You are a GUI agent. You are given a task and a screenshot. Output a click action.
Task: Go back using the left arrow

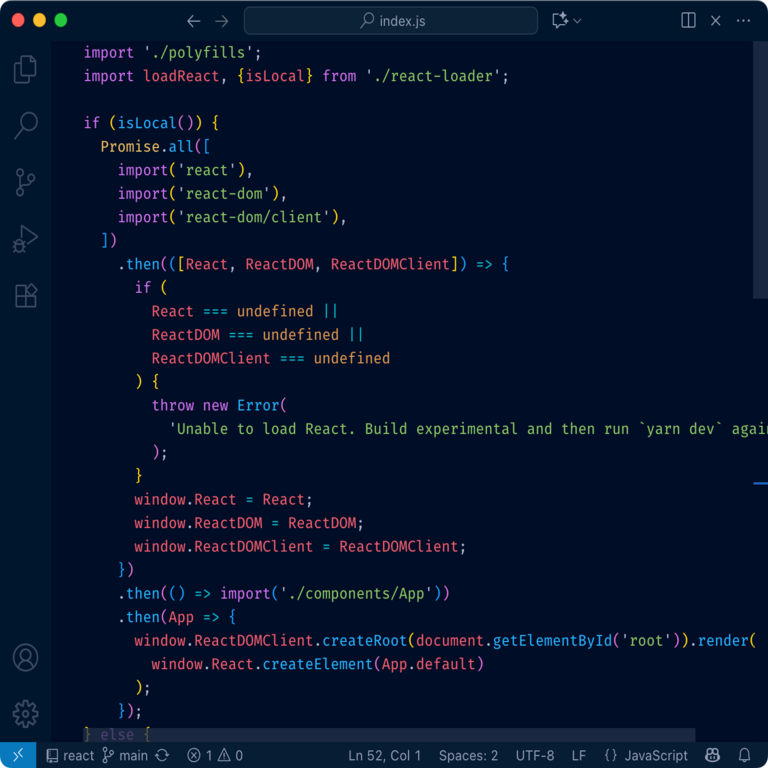pos(194,20)
